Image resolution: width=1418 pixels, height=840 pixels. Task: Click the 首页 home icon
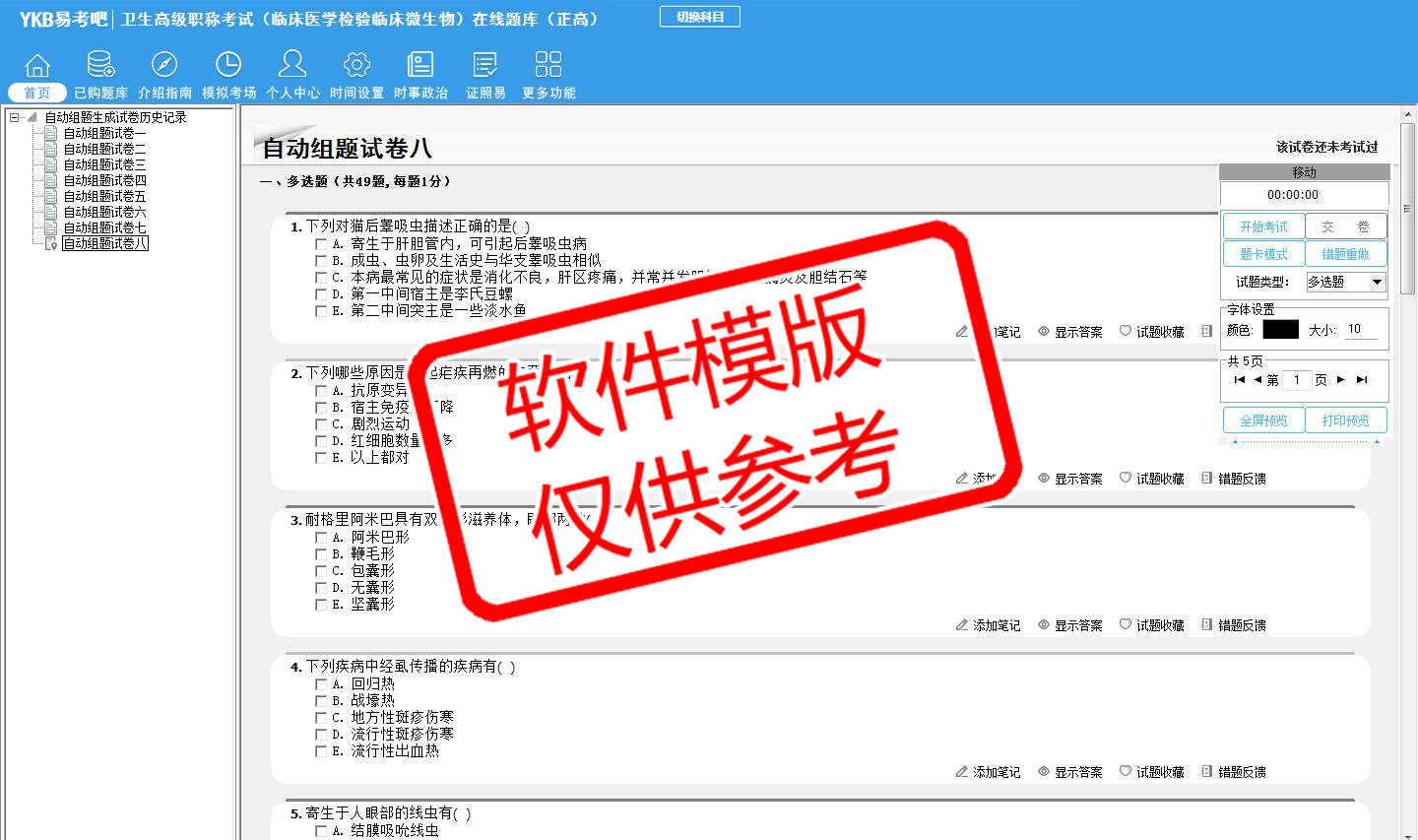(37, 66)
